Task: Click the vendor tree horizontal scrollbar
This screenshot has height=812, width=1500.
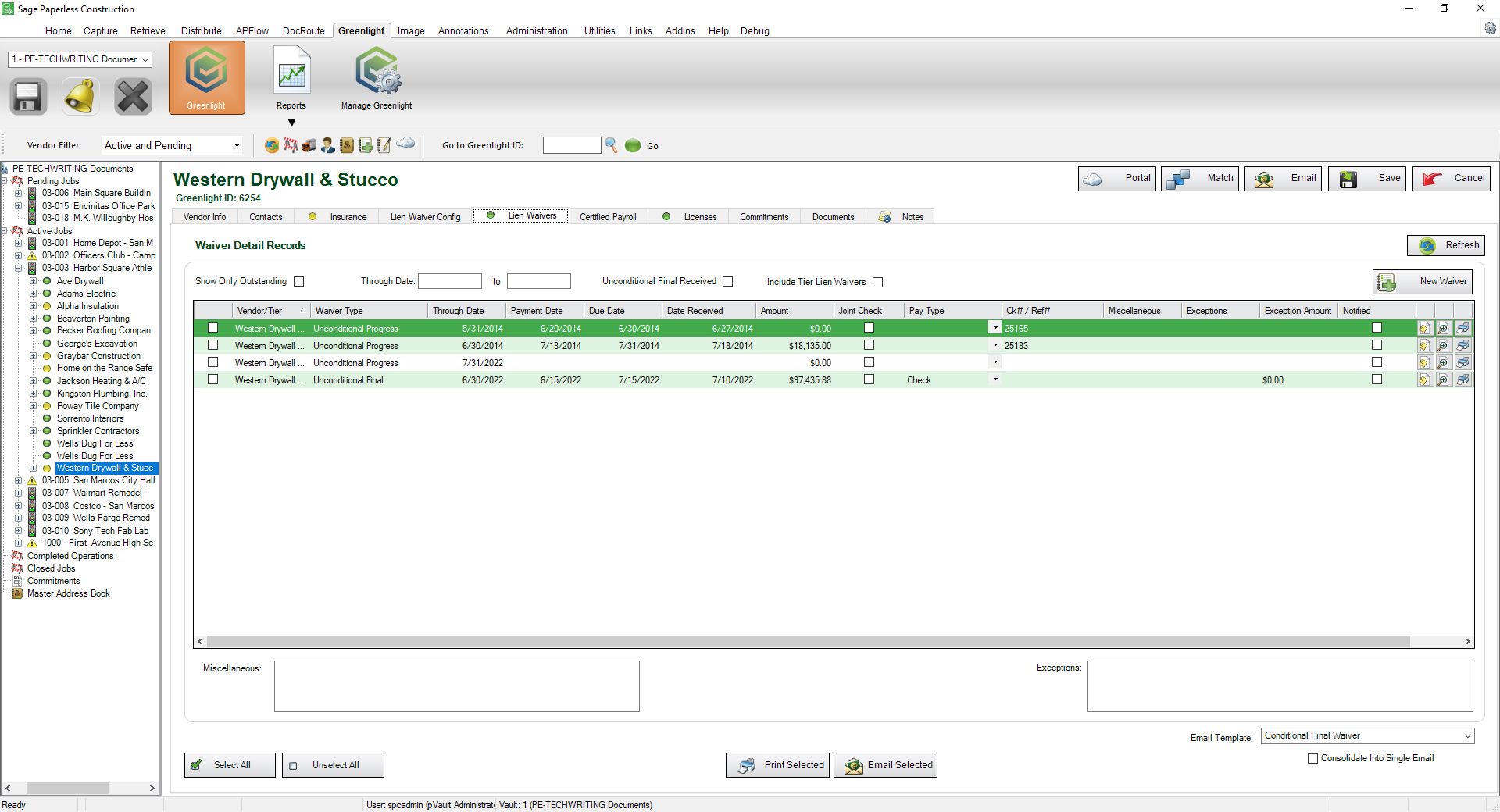Action: tap(67, 789)
